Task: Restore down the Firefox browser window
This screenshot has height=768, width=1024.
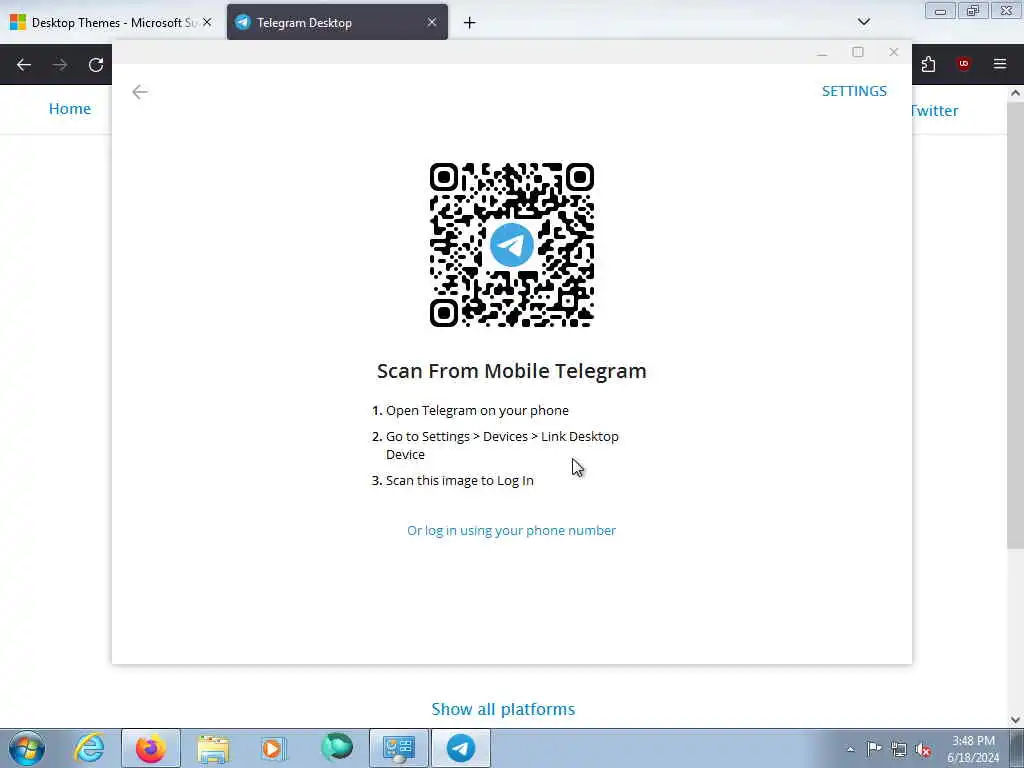Action: (x=973, y=11)
